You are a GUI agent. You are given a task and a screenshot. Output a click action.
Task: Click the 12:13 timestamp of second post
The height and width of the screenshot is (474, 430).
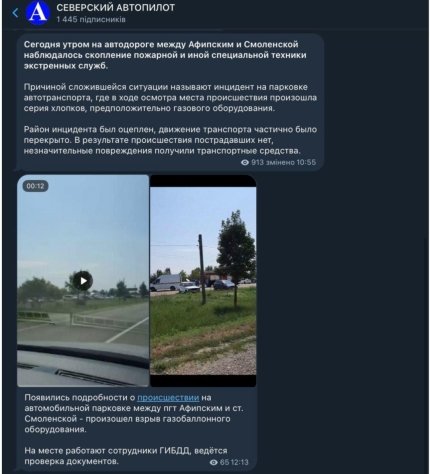(239, 462)
